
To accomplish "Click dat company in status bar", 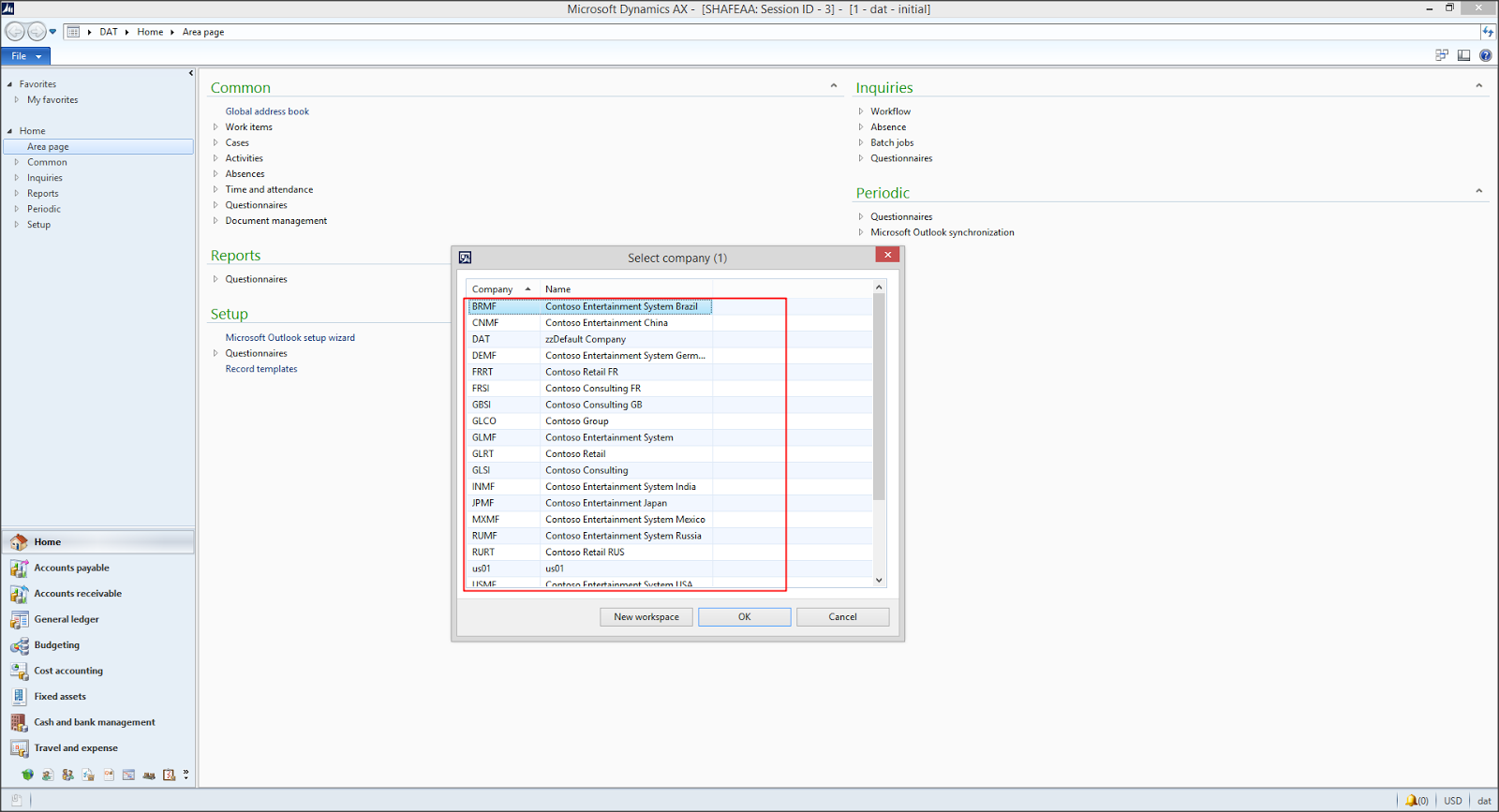I will click(x=1484, y=801).
